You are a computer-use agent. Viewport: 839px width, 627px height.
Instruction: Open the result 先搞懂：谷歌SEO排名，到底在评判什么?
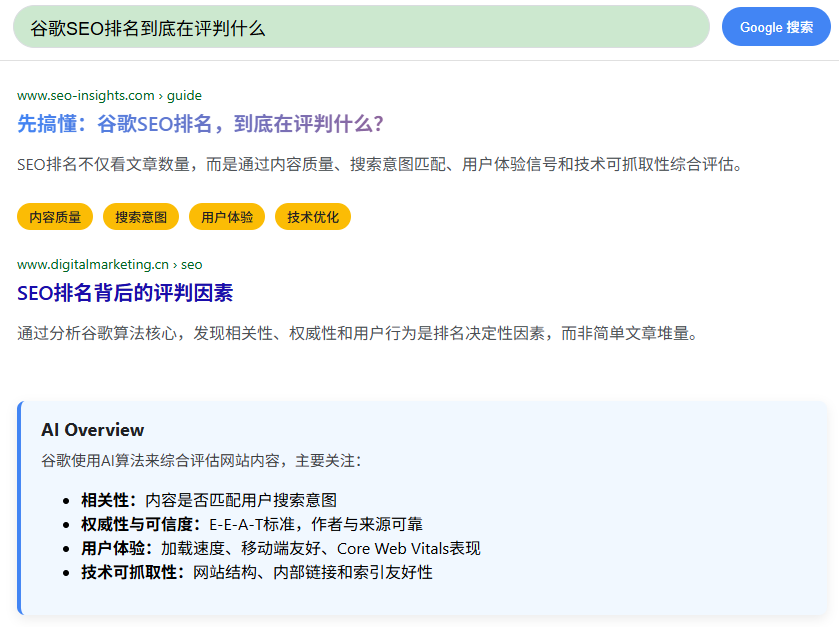click(x=201, y=124)
